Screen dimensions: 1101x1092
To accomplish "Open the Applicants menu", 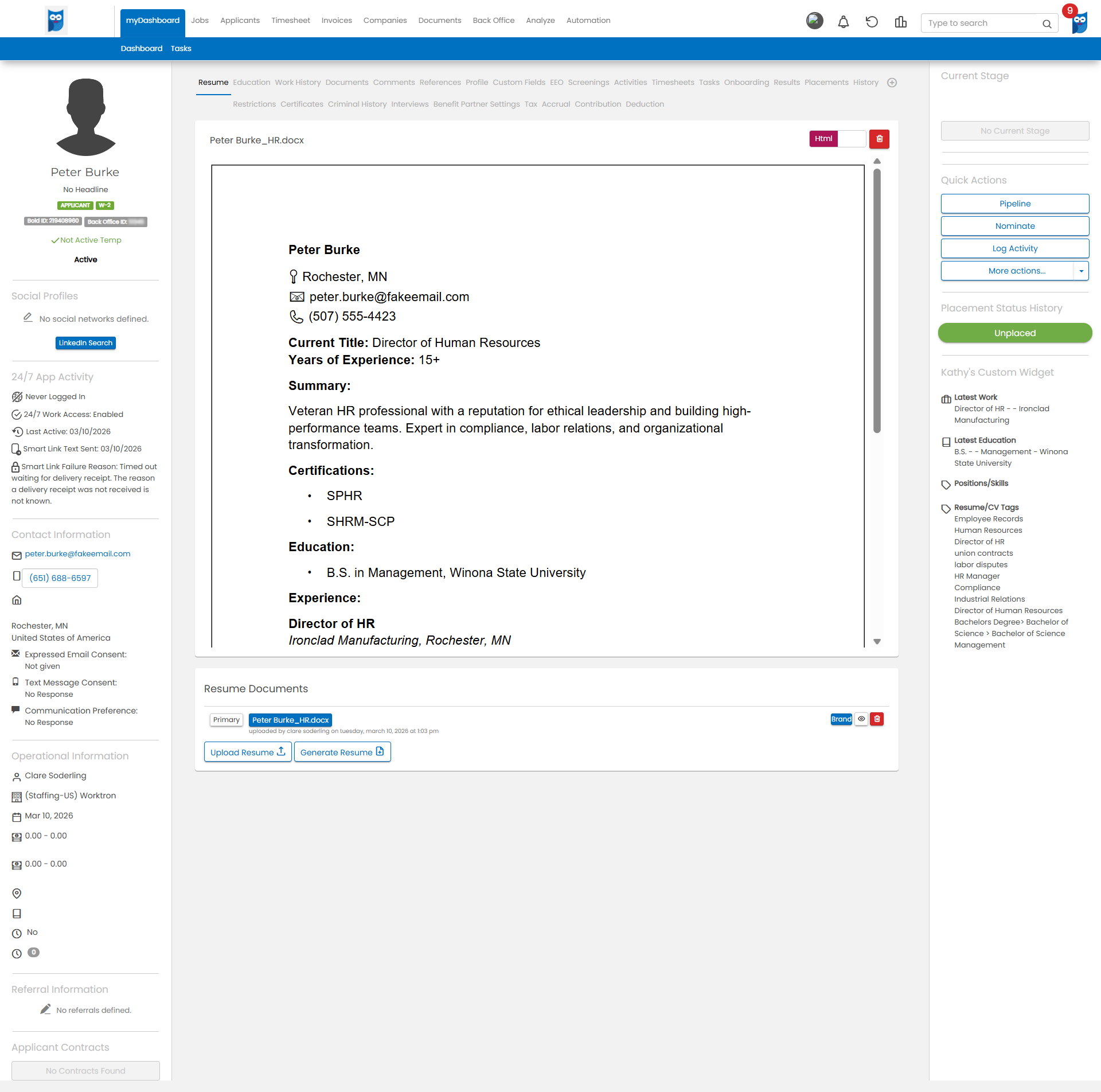I will (240, 21).
